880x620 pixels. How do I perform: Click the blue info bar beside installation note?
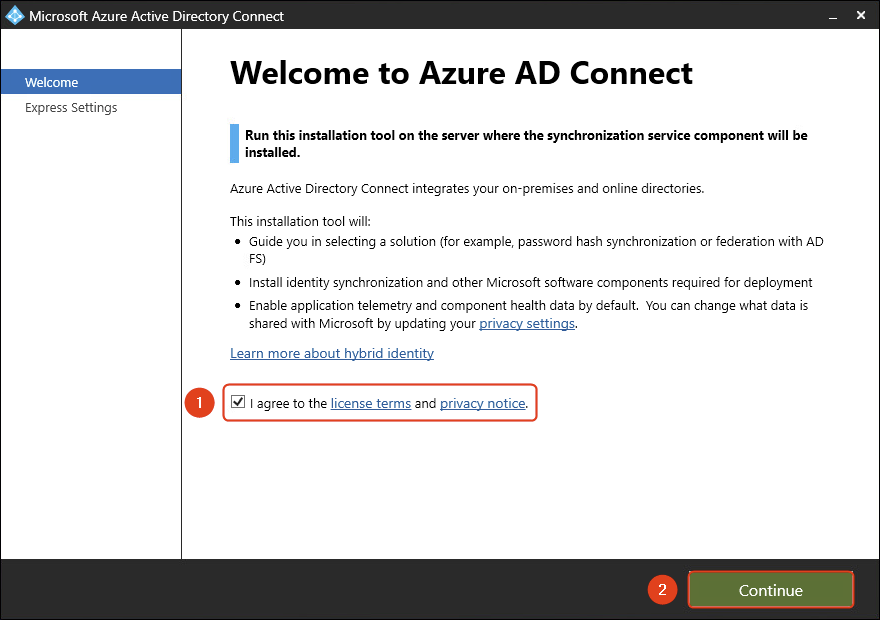coord(234,144)
